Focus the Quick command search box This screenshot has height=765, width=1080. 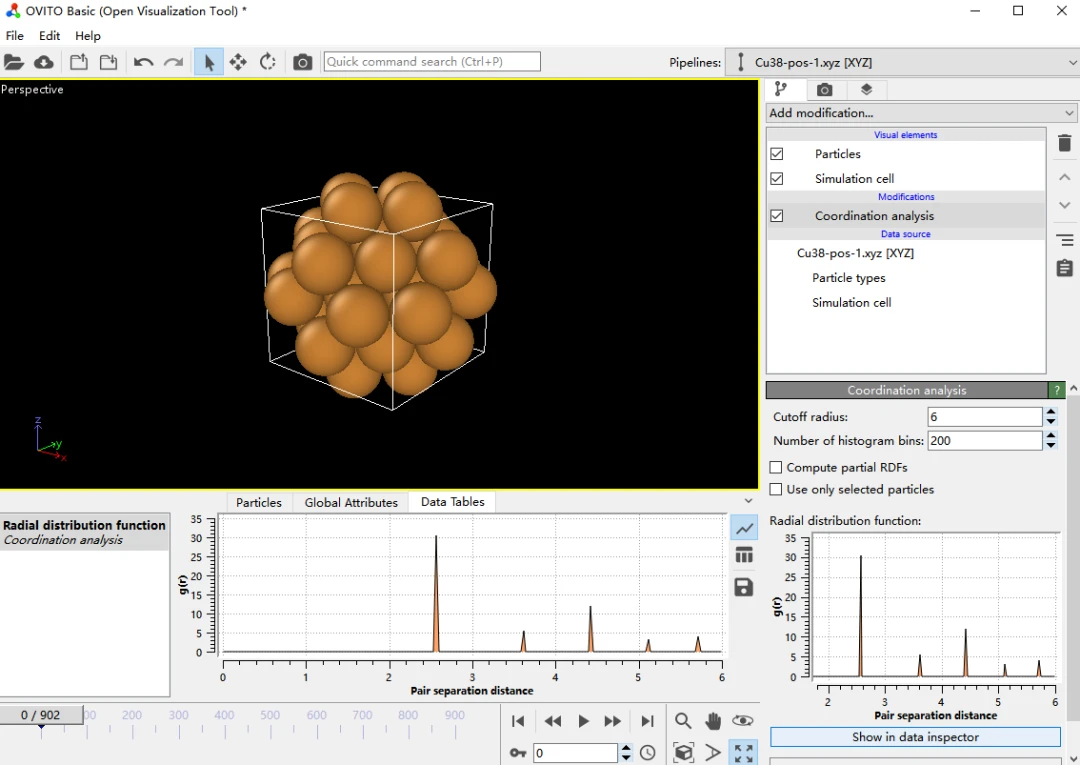click(x=432, y=61)
